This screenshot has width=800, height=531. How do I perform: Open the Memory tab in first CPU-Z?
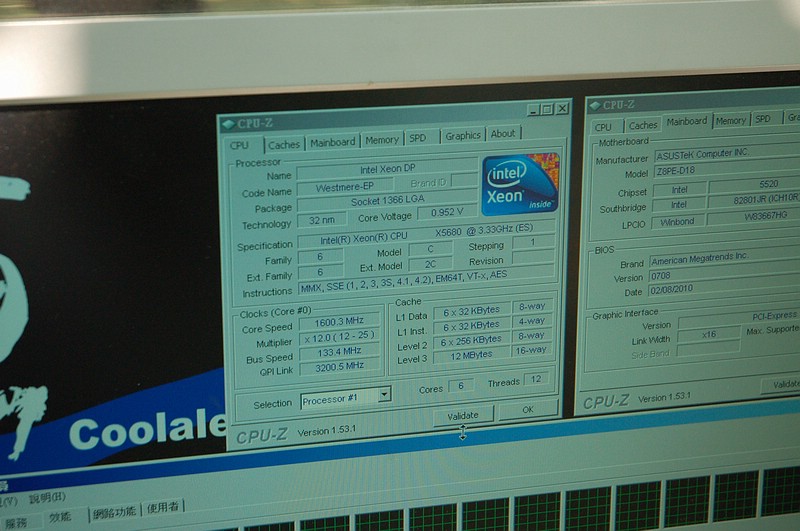pyautogui.click(x=382, y=140)
